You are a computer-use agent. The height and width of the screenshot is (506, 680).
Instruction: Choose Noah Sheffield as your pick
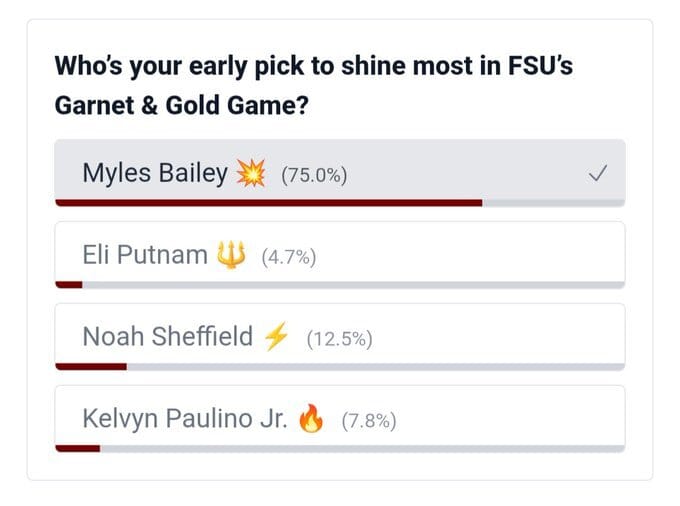tap(340, 337)
